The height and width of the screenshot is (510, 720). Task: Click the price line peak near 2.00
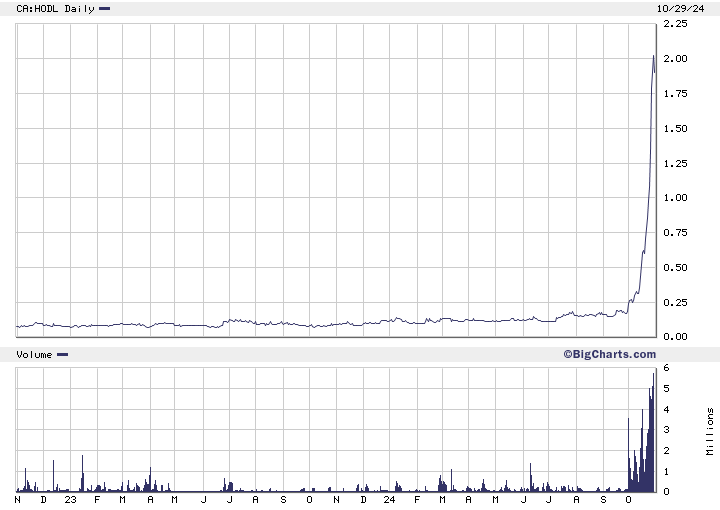coord(653,56)
